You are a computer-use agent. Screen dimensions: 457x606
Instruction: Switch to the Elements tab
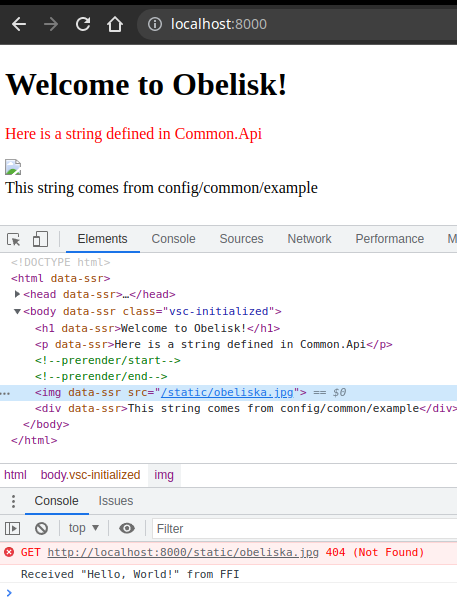102,239
